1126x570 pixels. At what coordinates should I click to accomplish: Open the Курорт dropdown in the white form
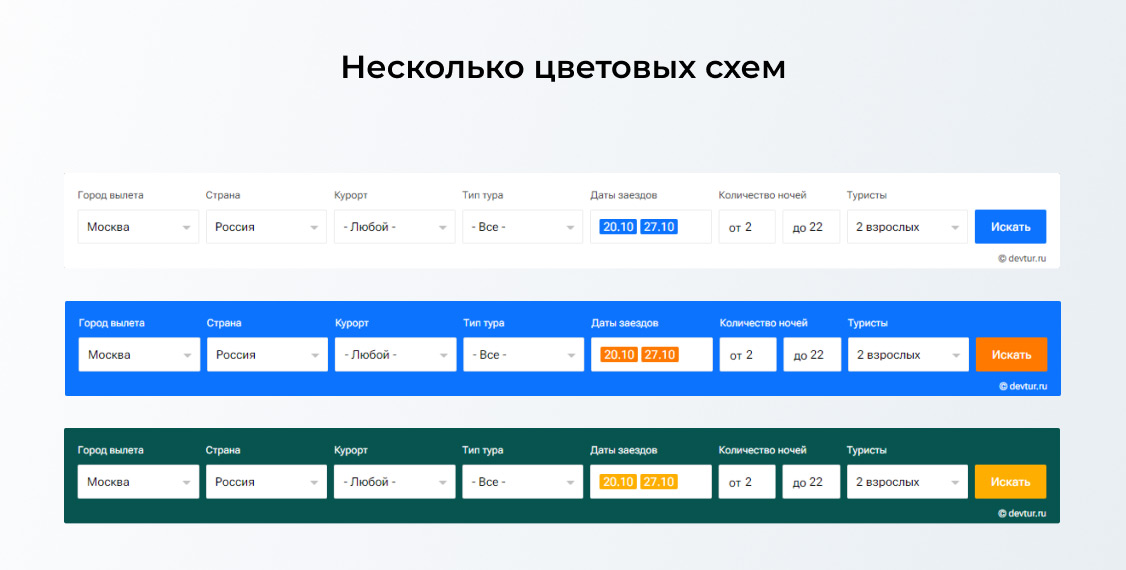coord(394,227)
